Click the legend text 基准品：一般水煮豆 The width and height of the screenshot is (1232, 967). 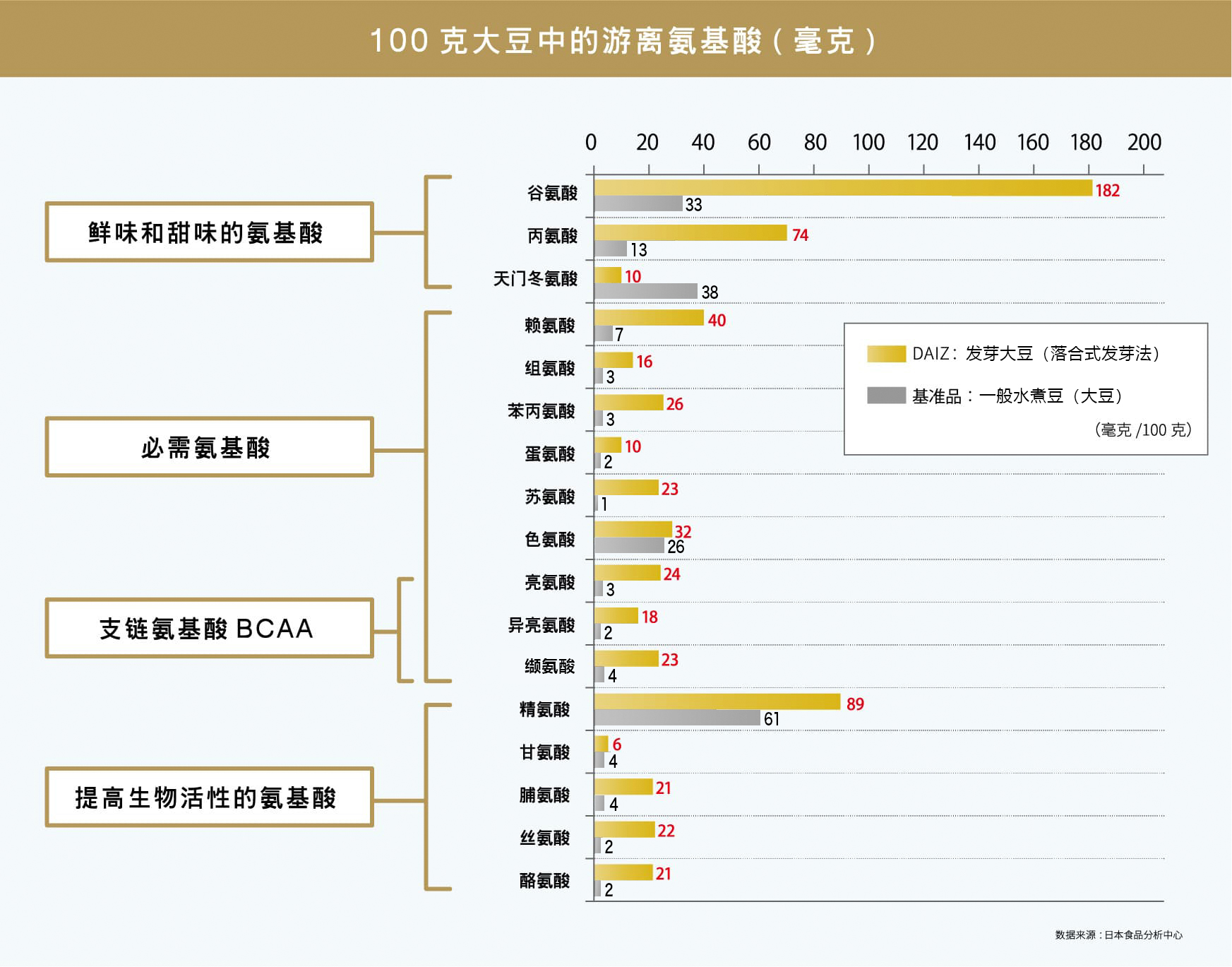(x=1017, y=396)
